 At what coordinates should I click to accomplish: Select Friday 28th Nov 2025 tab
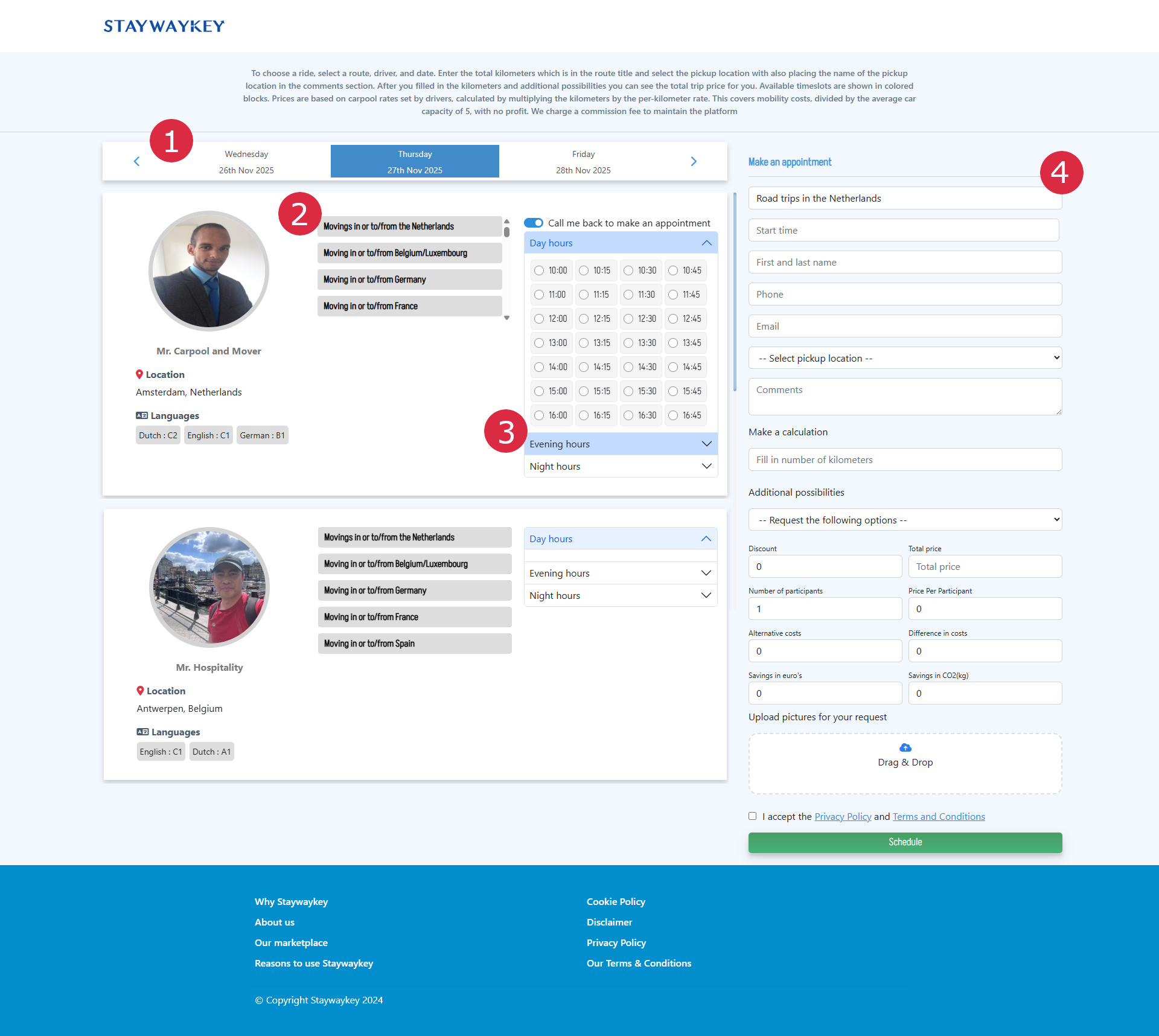pyautogui.click(x=583, y=161)
